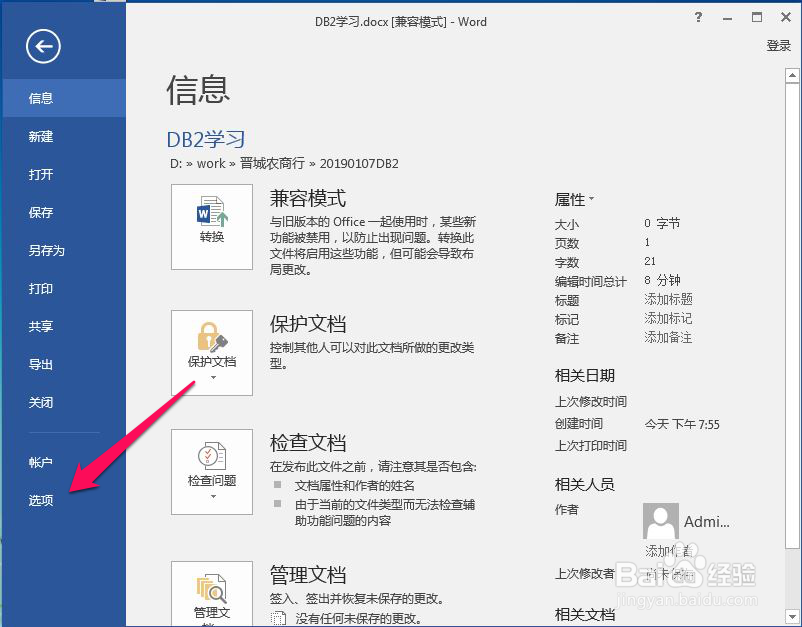Click the scrollbar down arrow

tap(792, 616)
